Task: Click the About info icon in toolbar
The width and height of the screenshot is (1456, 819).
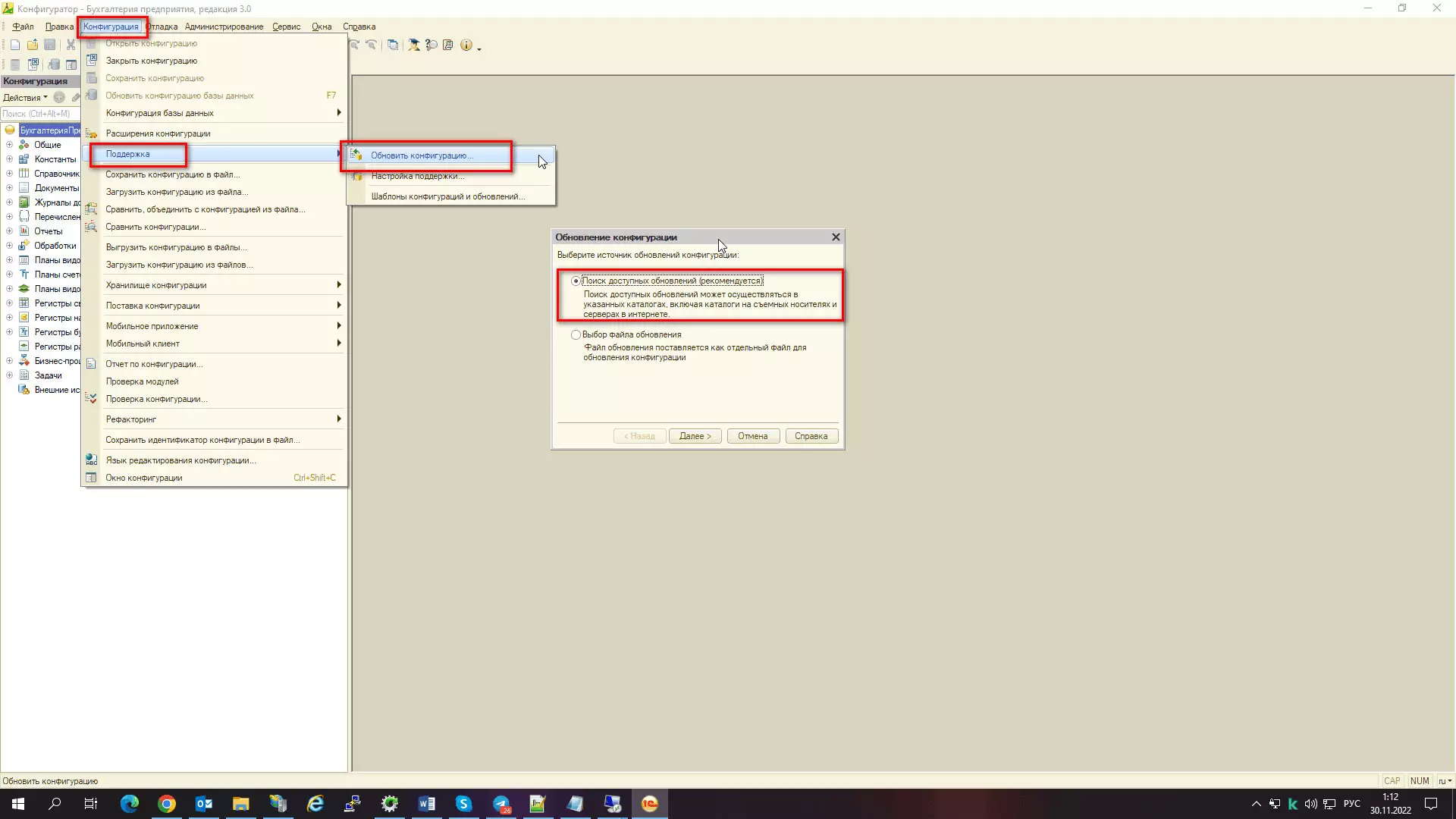Action: pyautogui.click(x=466, y=45)
